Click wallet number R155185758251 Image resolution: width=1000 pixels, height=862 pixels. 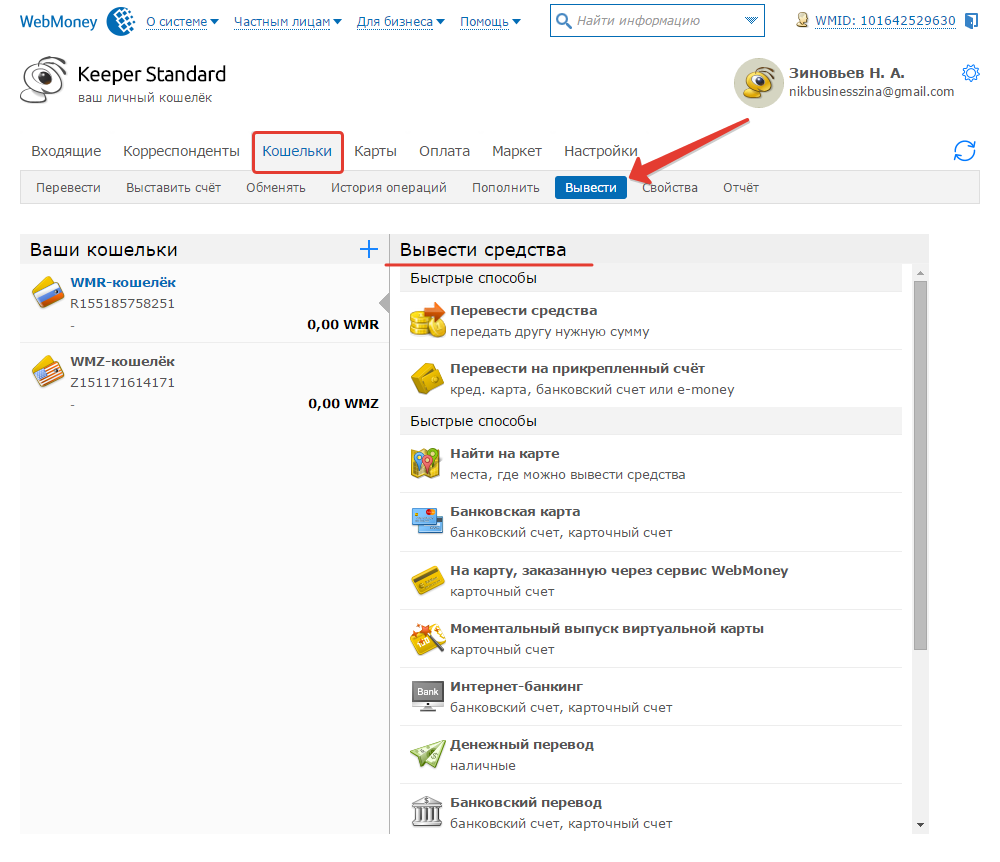[122, 303]
